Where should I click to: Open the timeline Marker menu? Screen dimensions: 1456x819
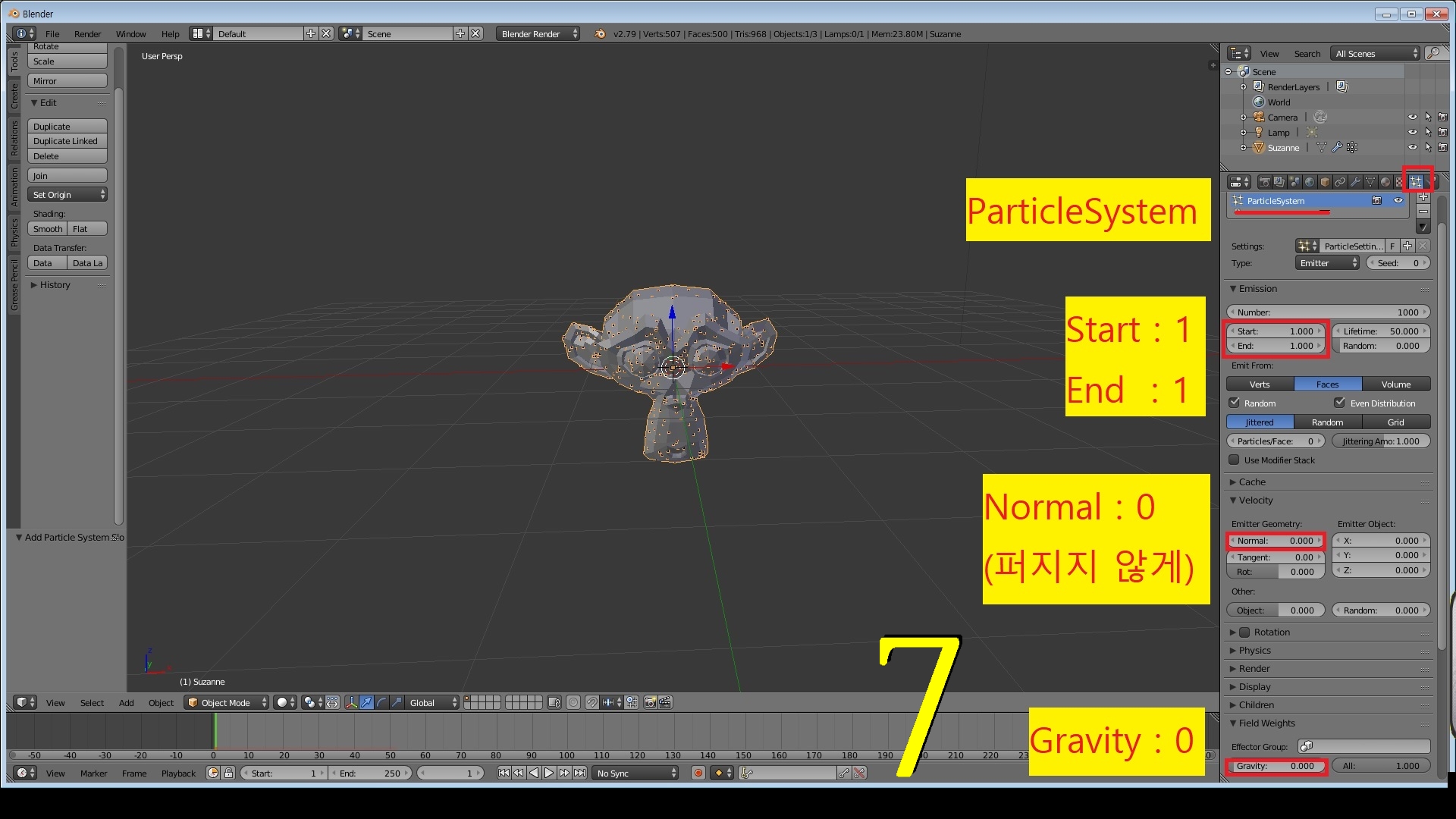pyautogui.click(x=93, y=773)
